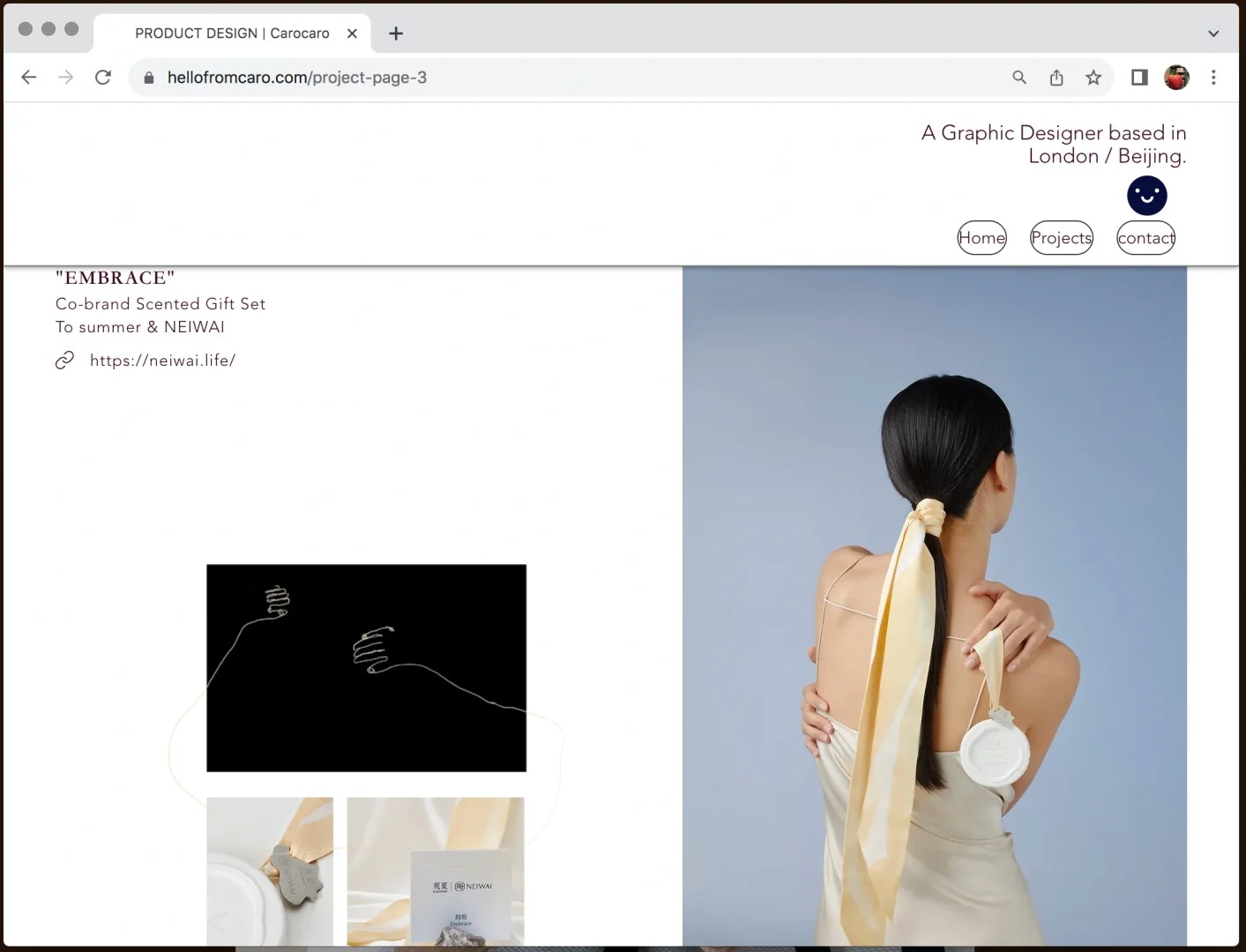Open a new browser tab
1246x952 pixels.
point(396,33)
